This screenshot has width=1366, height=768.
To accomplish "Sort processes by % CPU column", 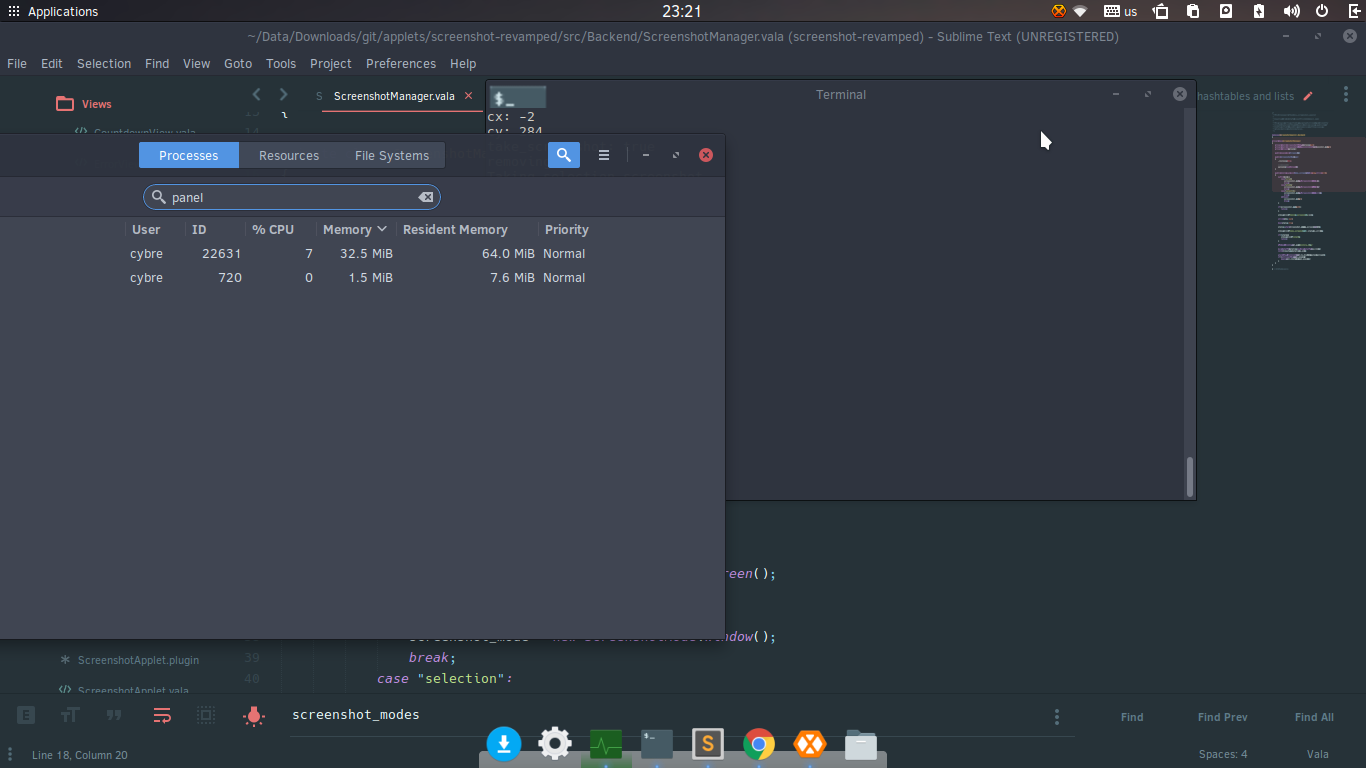I will click(273, 229).
